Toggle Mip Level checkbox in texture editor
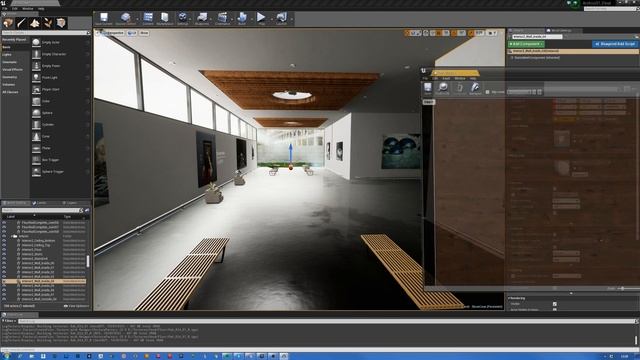 (487, 92)
